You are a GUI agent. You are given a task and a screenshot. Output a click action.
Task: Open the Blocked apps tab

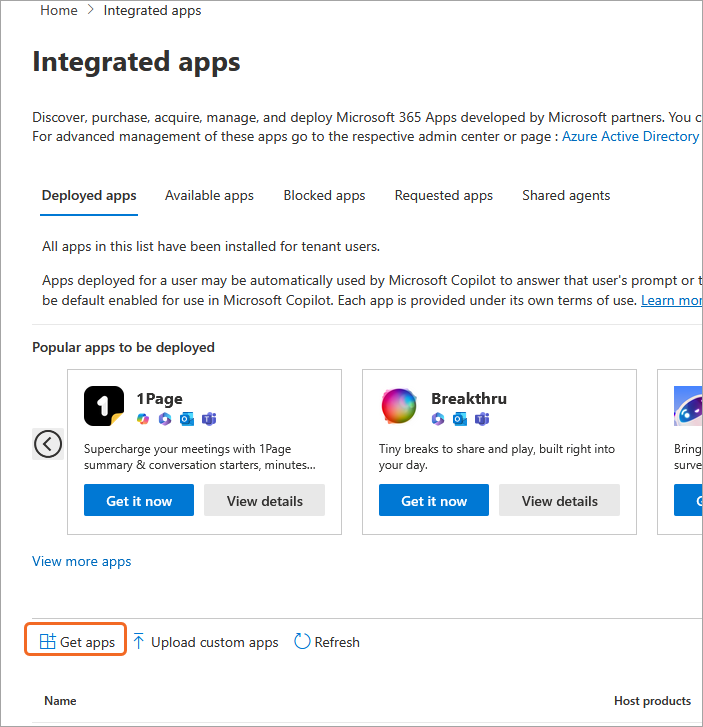click(x=324, y=196)
